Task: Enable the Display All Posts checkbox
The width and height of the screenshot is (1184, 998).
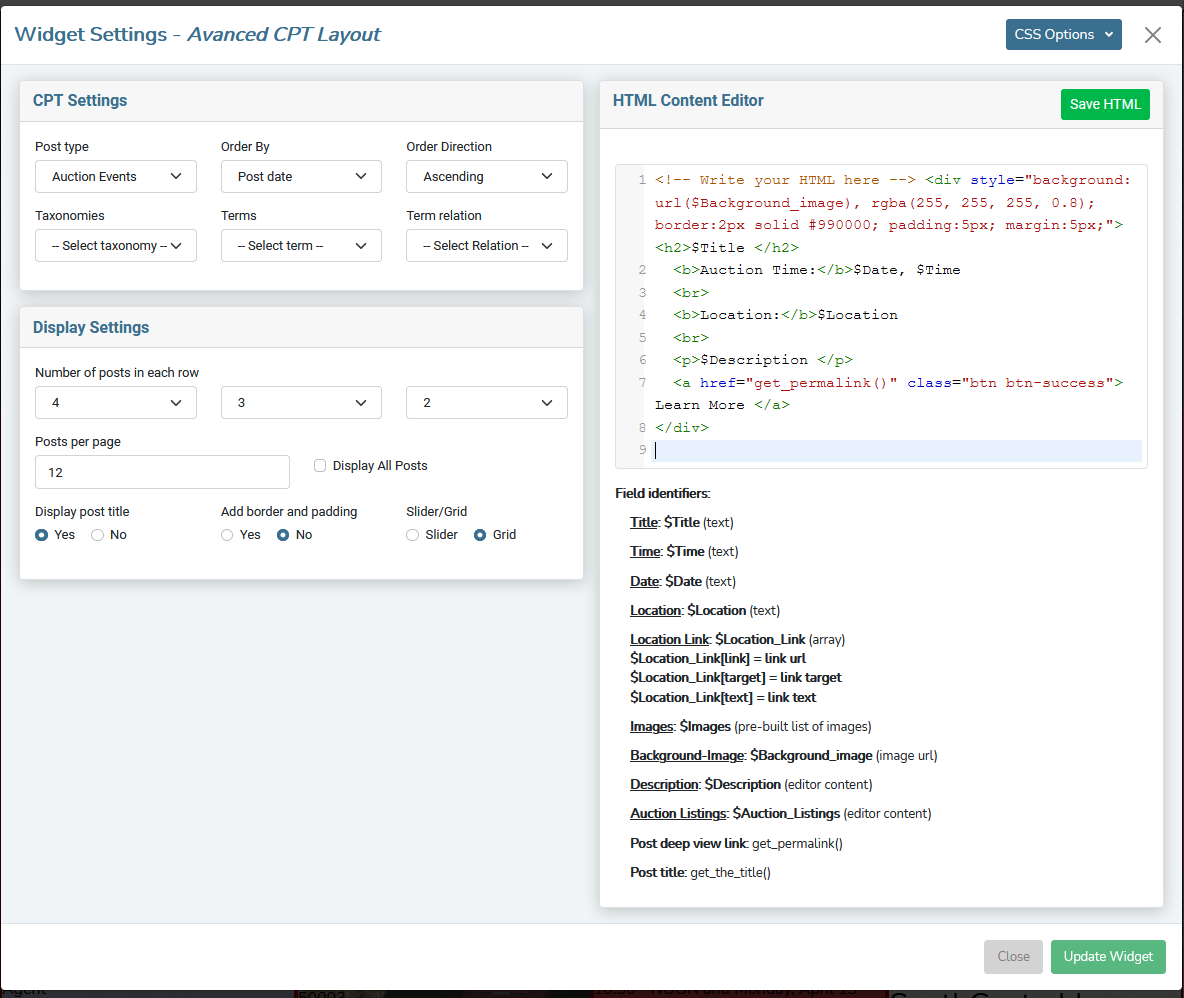Action: point(320,466)
